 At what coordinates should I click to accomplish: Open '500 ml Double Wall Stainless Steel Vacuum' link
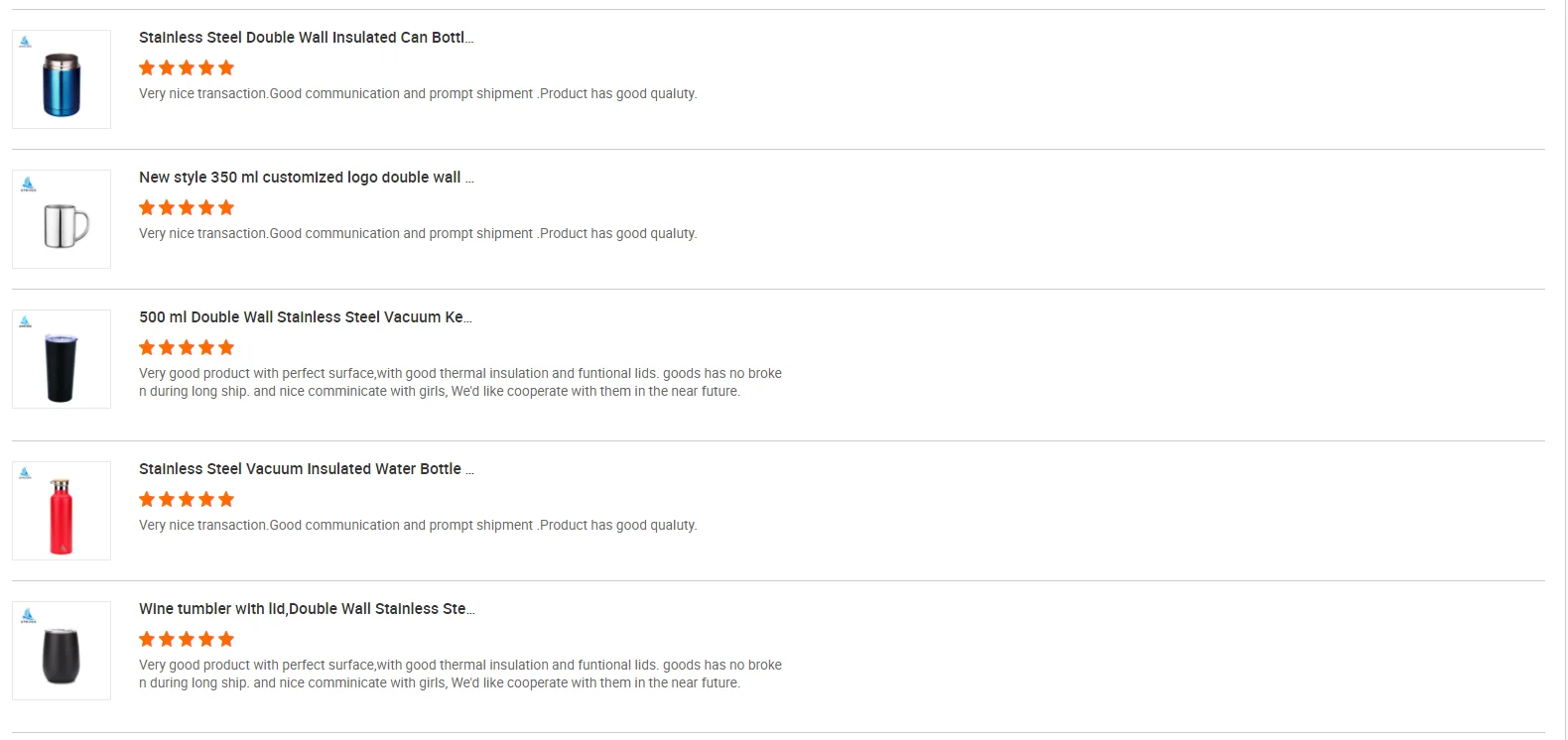[305, 317]
